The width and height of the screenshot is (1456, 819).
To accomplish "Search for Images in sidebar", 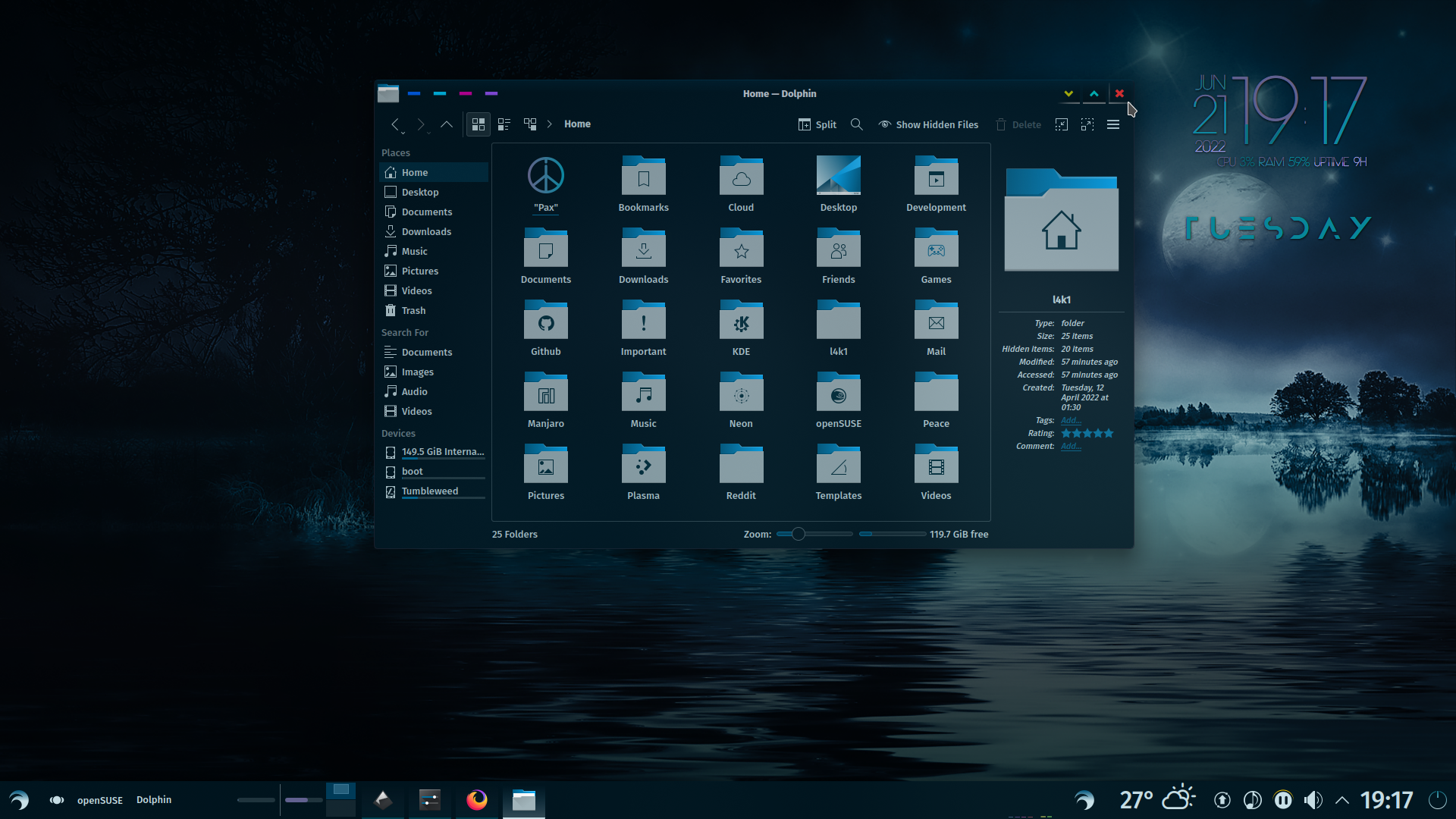I will coord(433,372).
